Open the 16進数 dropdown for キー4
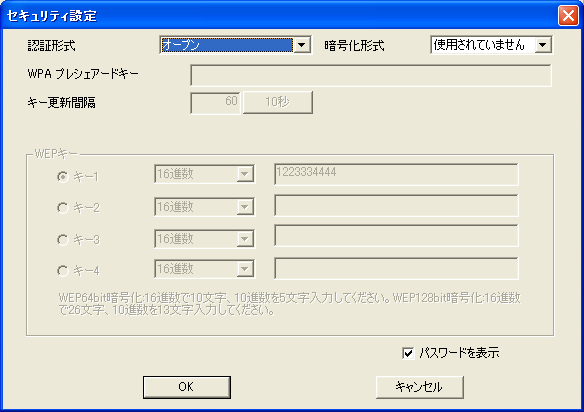This screenshot has height=412, width=584. [204, 269]
